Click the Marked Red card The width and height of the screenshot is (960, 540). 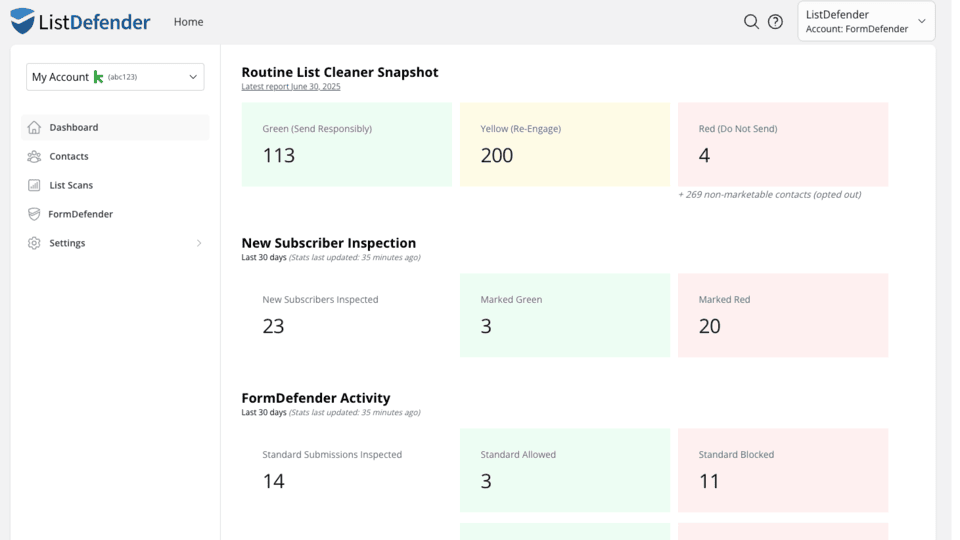coord(783,315)
